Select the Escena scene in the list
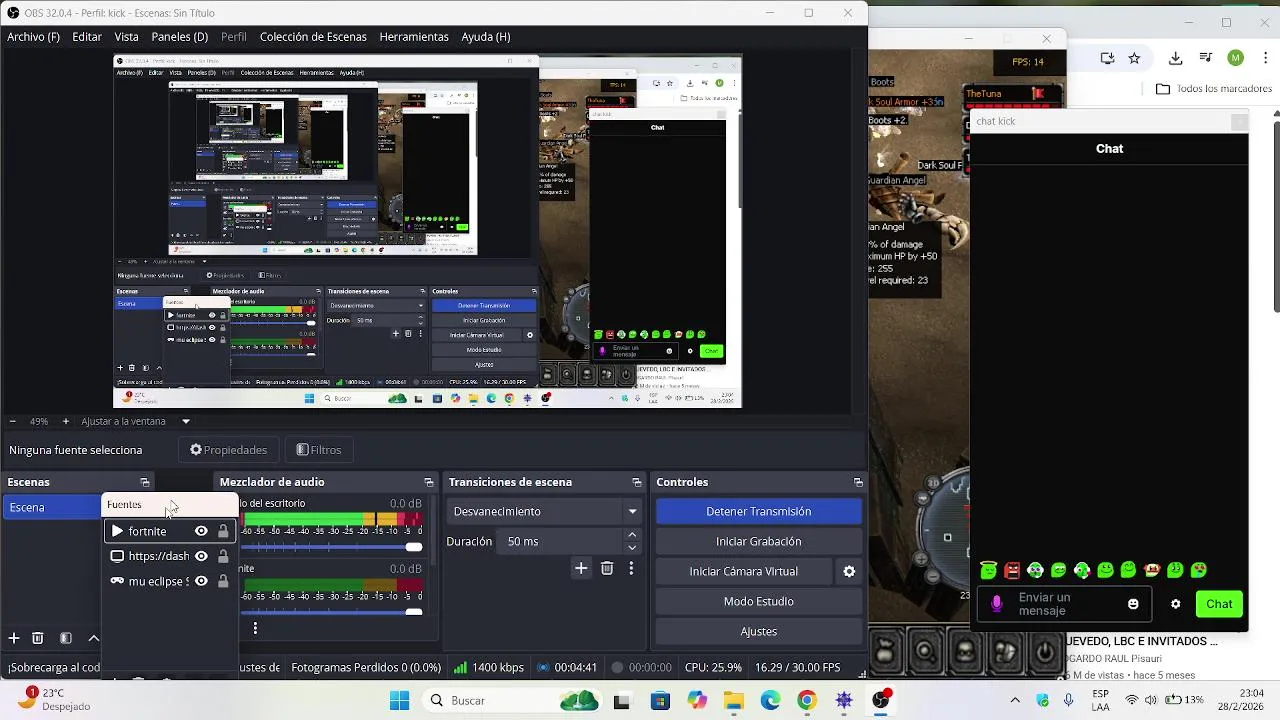This screenshot has width=1280, height=720. [52, 507]
